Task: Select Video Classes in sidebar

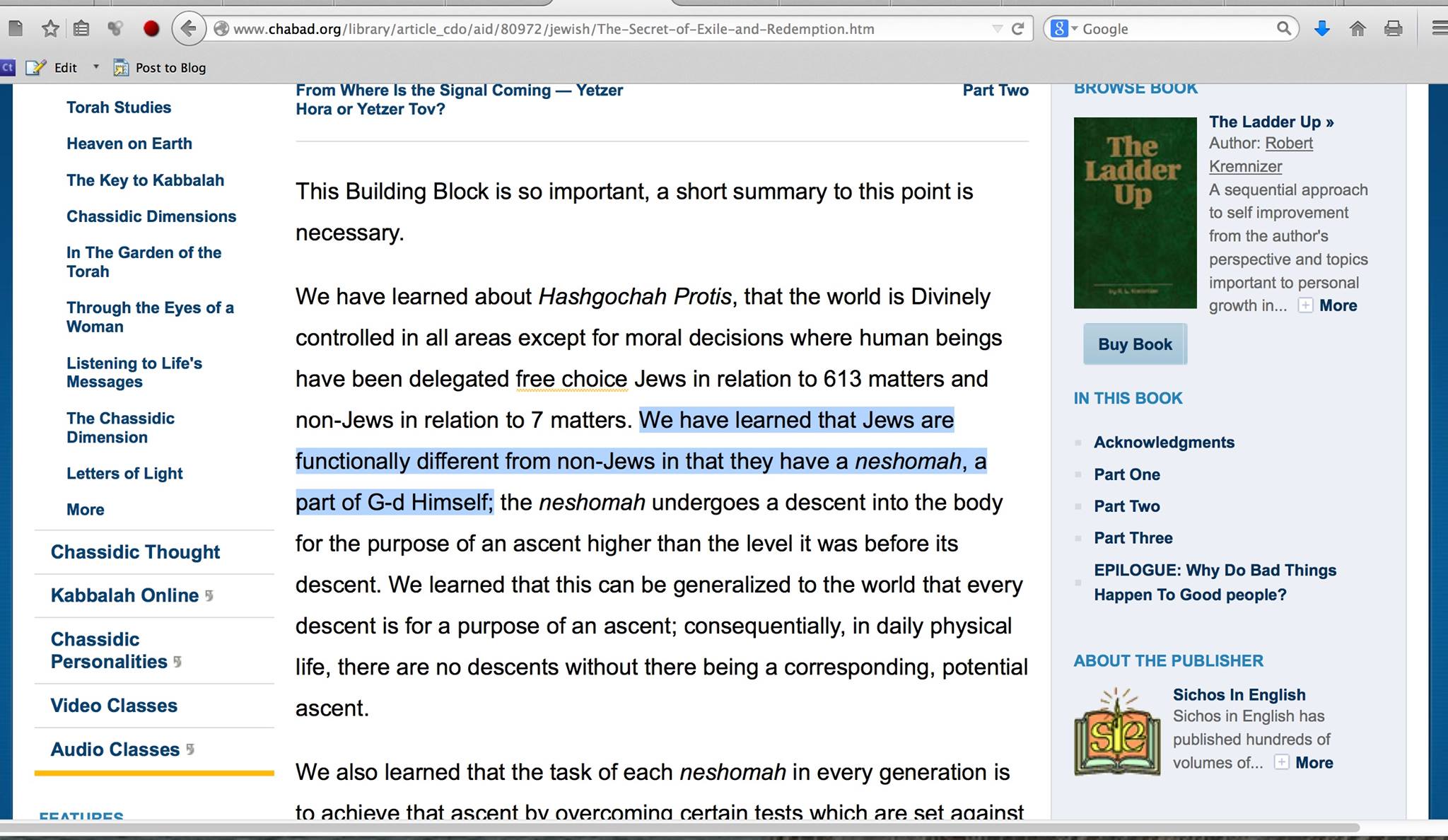Action: point(114,706)
